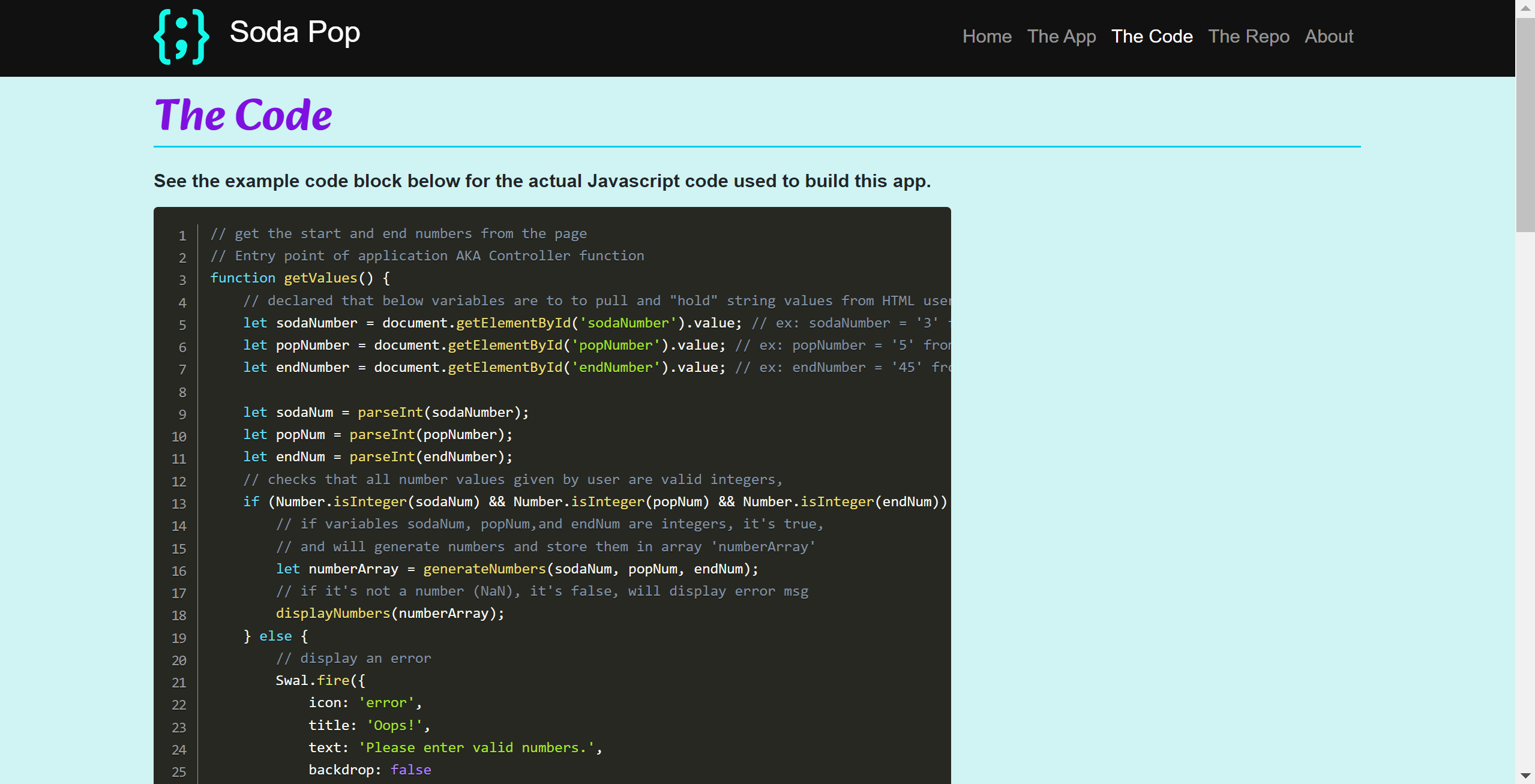Click 'displayNumbers(numberArray);' line
The image size is (1535, 784).
(390, 613)
